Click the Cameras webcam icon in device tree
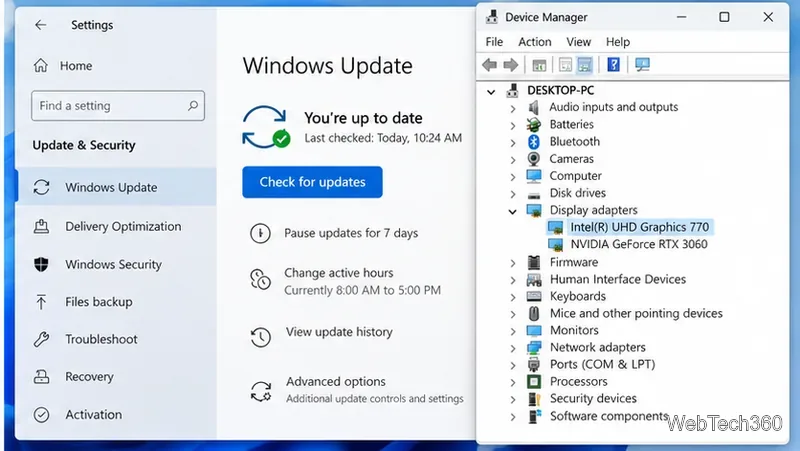 [x=534, y=159]
